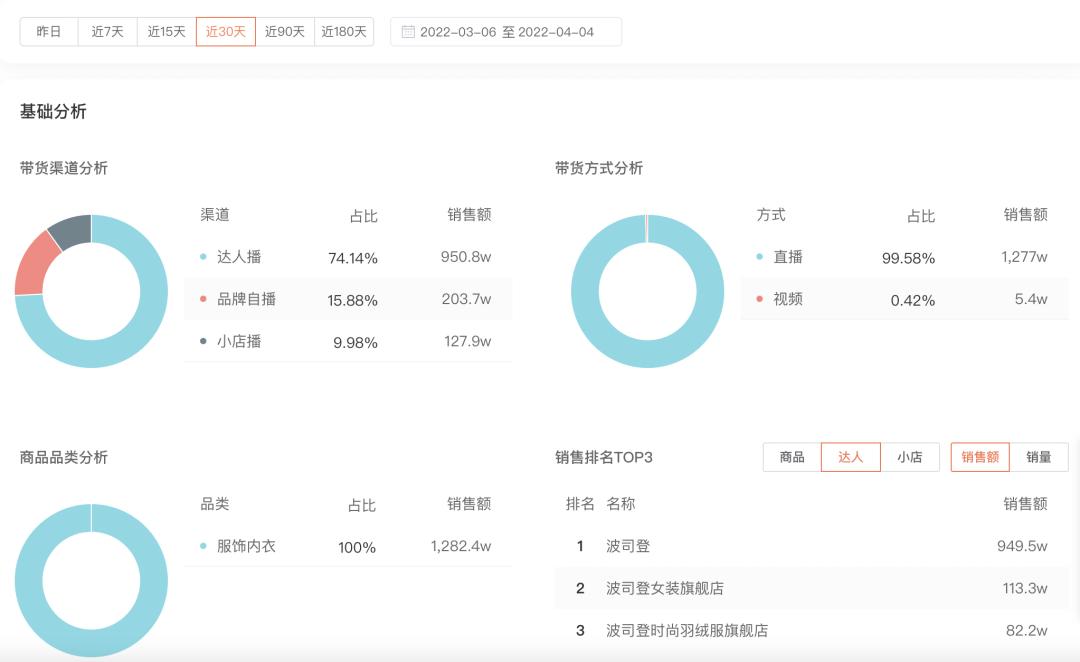Viewport: 1080px width, 662px height.
Task: Select the 达人 ranking tab
Action: tap(850, 456)
